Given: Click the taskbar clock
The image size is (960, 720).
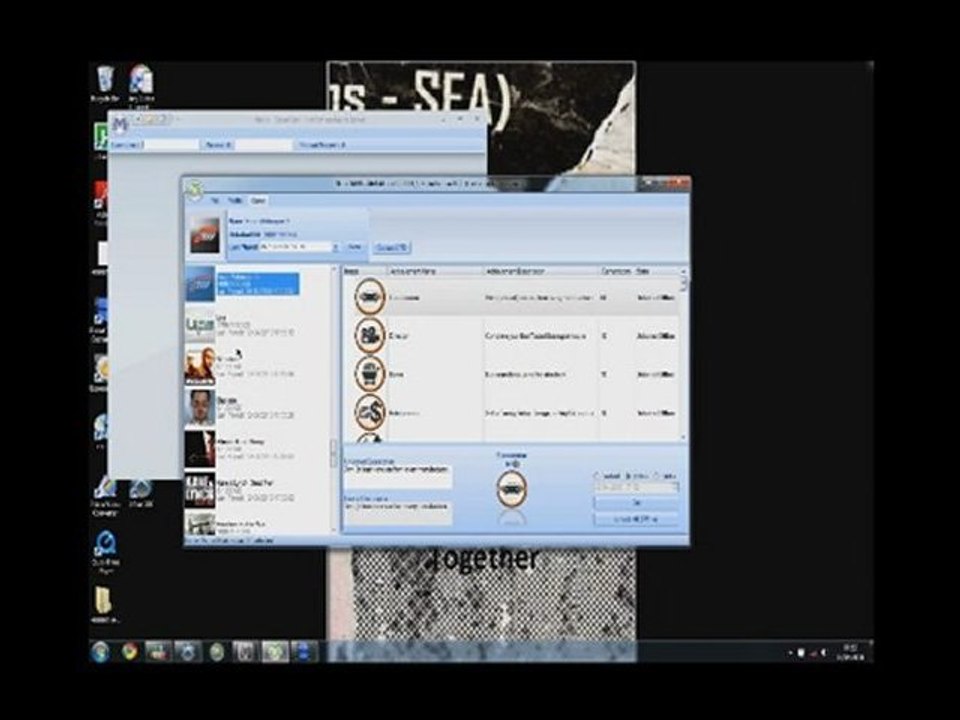Looking at the screenshot, I should click(852, 653).
